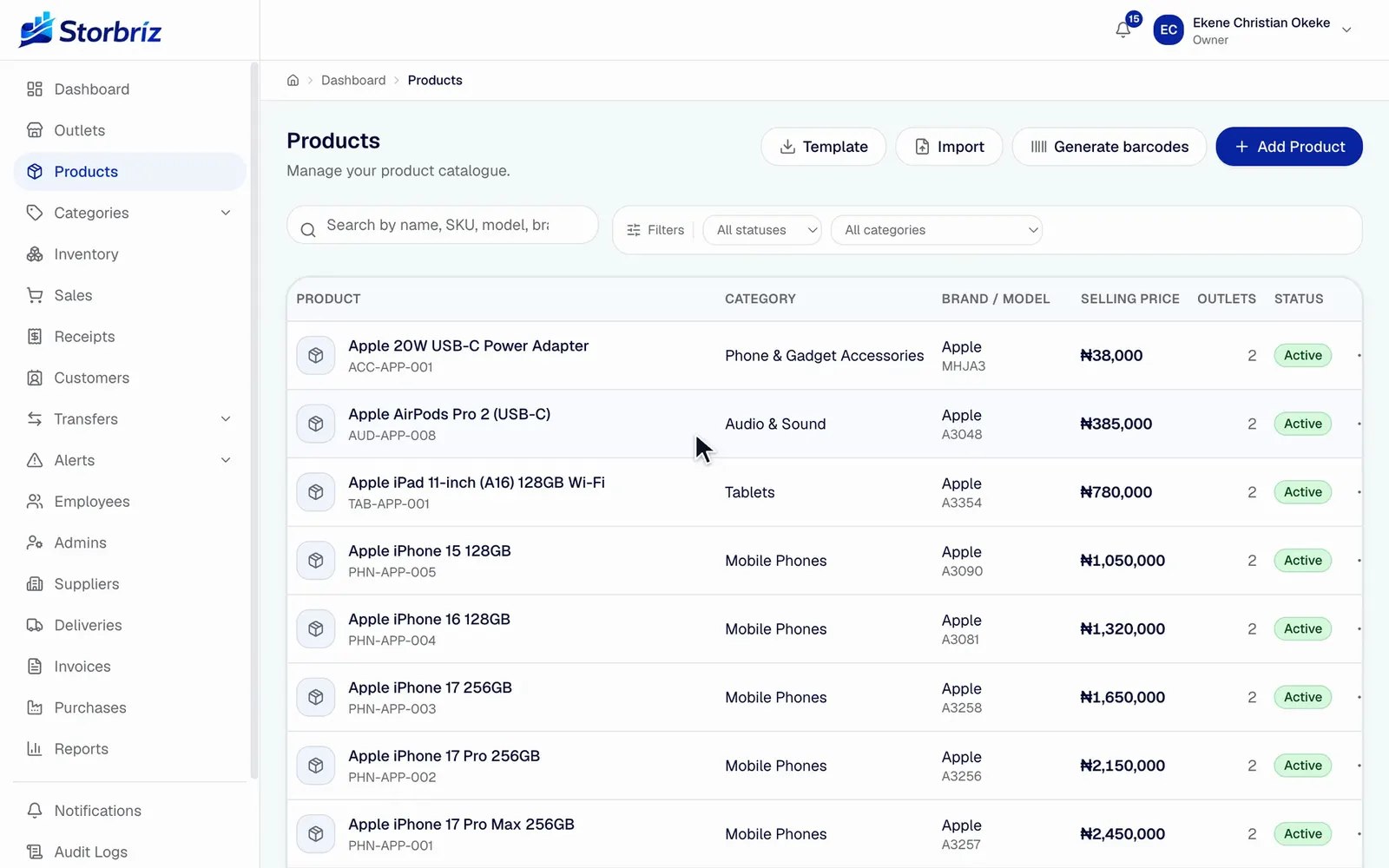Click product icon for Apple AirPods Pro 2

click(x=316, y=424)
